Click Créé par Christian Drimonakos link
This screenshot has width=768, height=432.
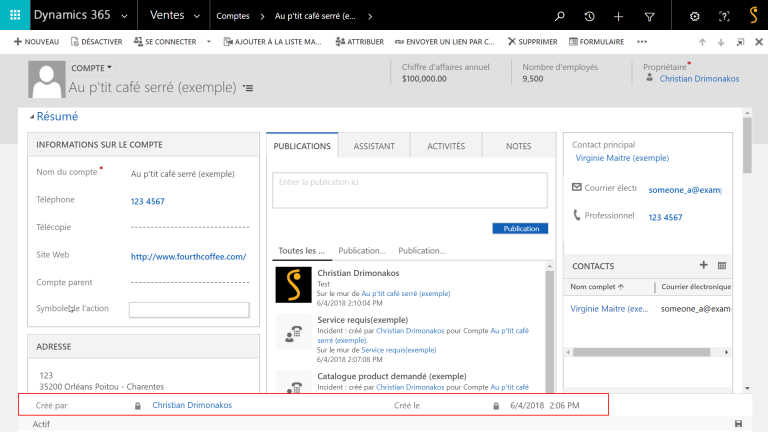click(x=192, y=405)
